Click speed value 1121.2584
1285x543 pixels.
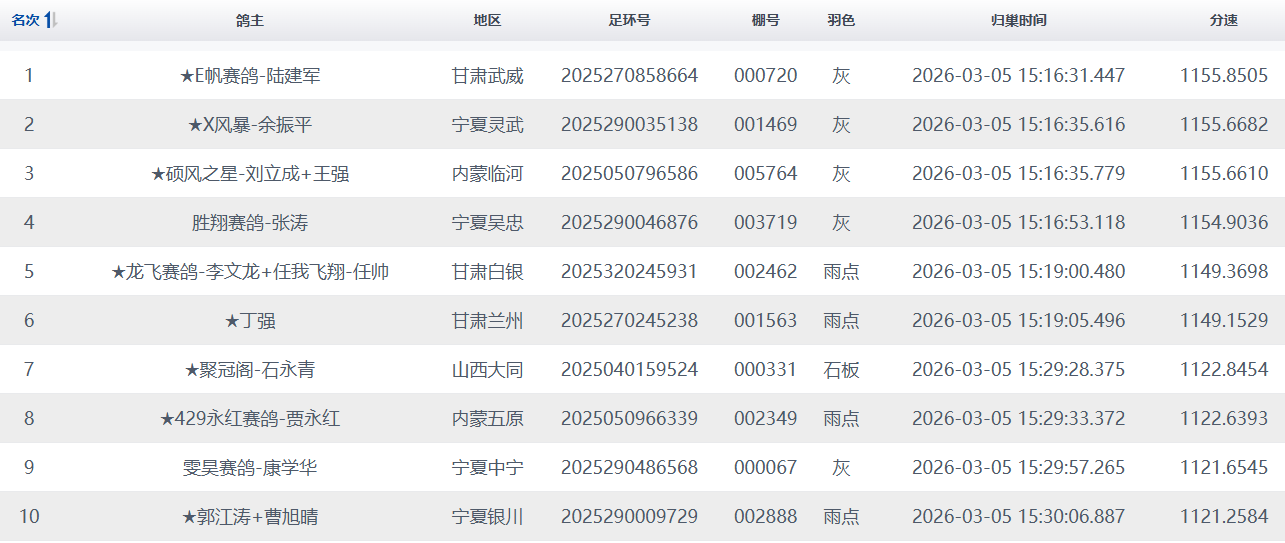coord(1223,517)
